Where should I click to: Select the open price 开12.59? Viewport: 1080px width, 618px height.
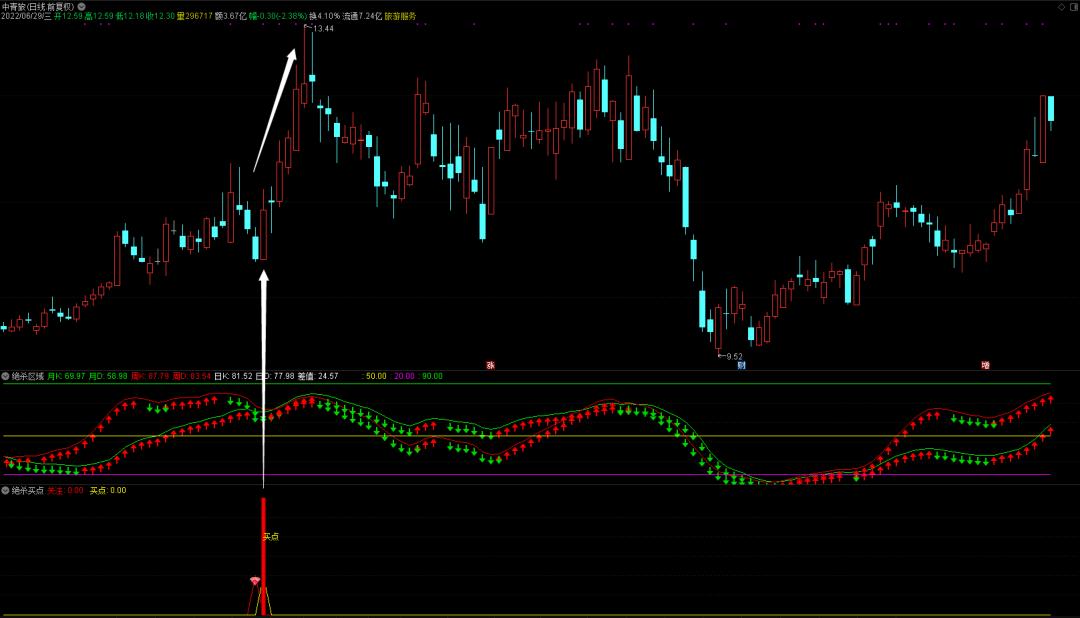[x=68, y=16]
